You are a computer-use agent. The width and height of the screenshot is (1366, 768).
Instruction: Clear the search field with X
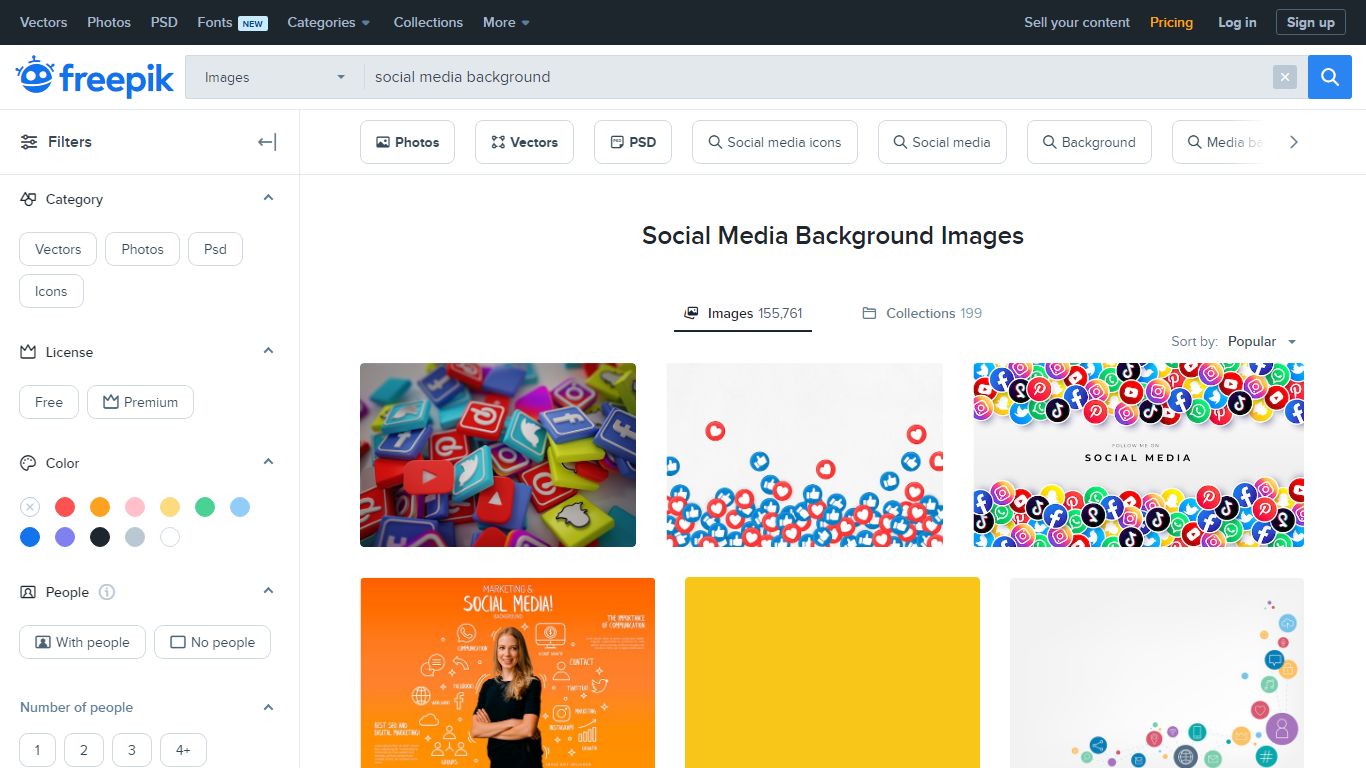[x=1285, y=77]
